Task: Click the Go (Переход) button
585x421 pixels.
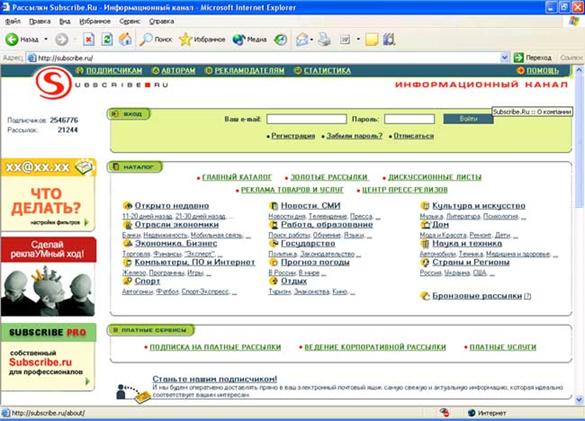Action: pyautogui.click(x=533, y=57)
